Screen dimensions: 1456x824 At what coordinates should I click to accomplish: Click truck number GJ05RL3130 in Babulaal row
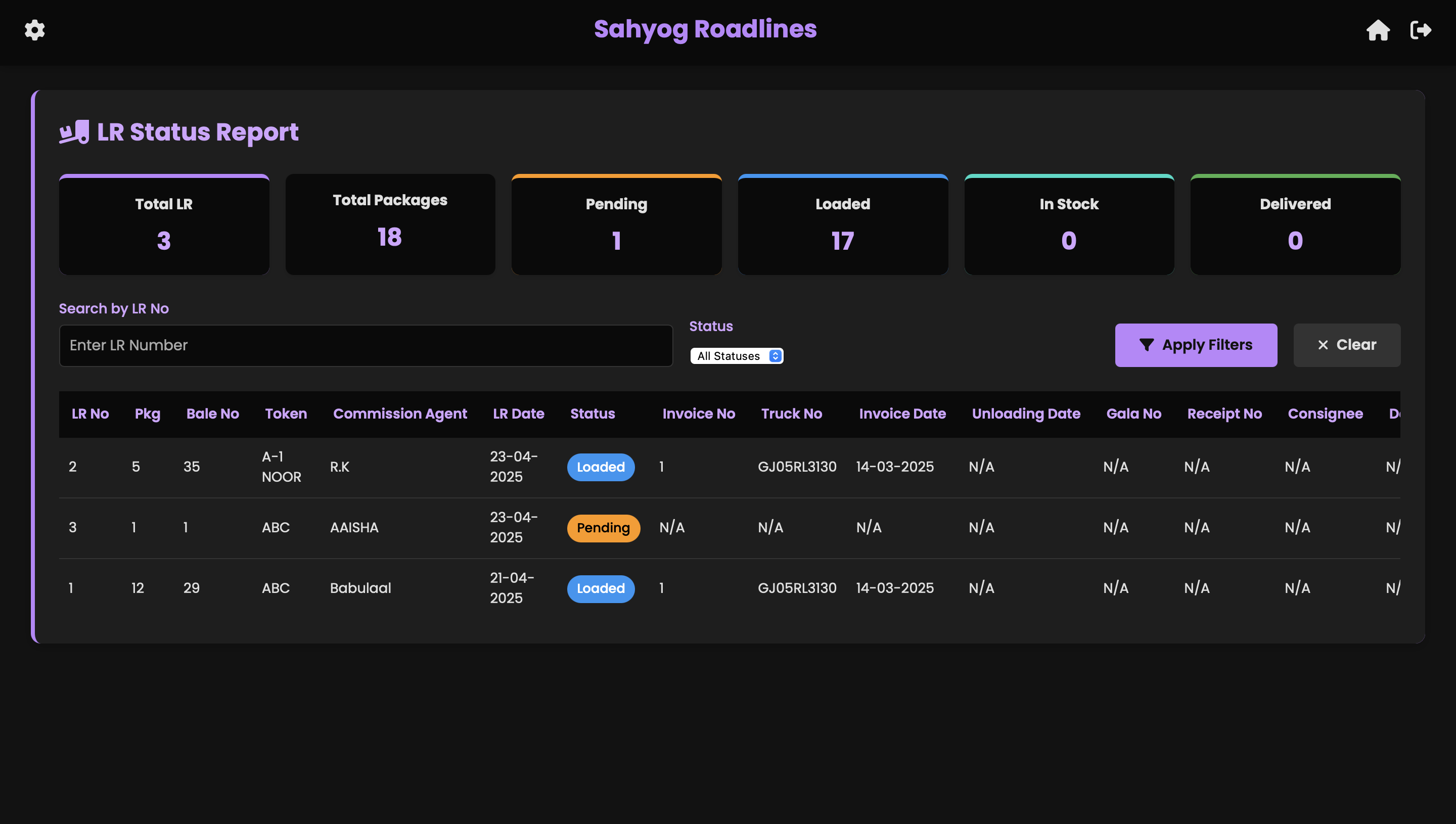797,588
